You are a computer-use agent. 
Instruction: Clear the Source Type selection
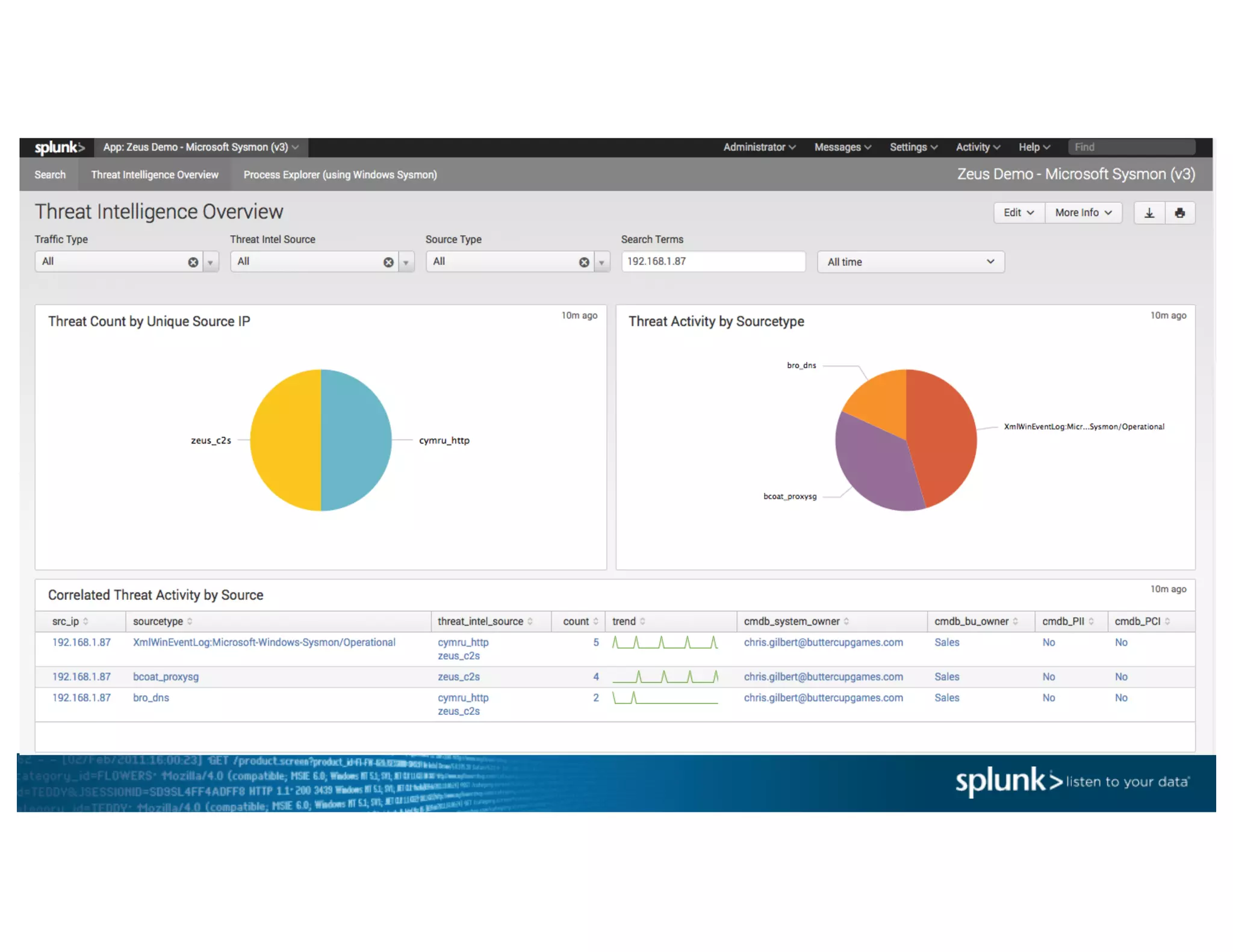click(584, 262)
